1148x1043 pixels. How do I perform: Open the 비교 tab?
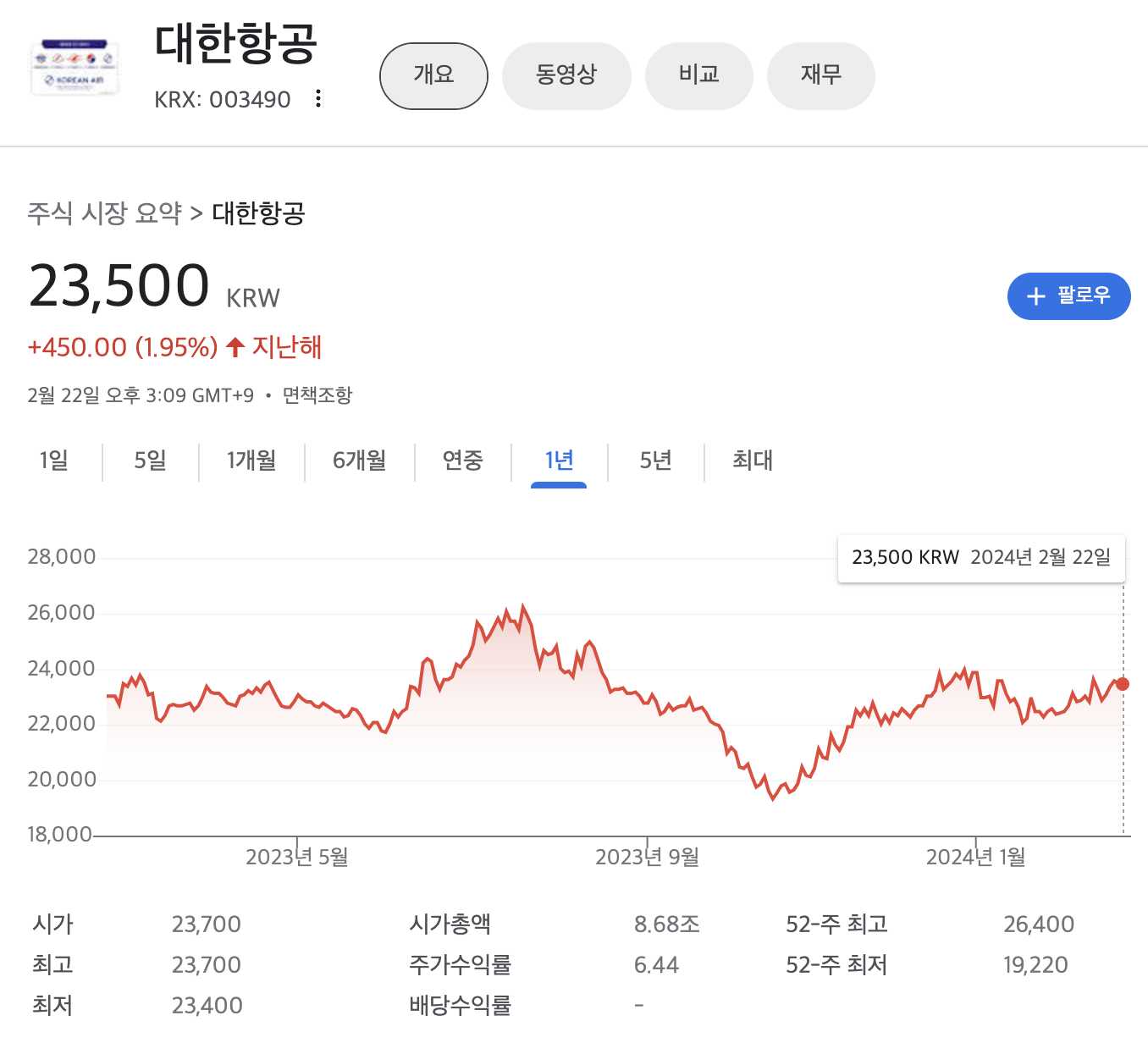[x=699, y=76]
